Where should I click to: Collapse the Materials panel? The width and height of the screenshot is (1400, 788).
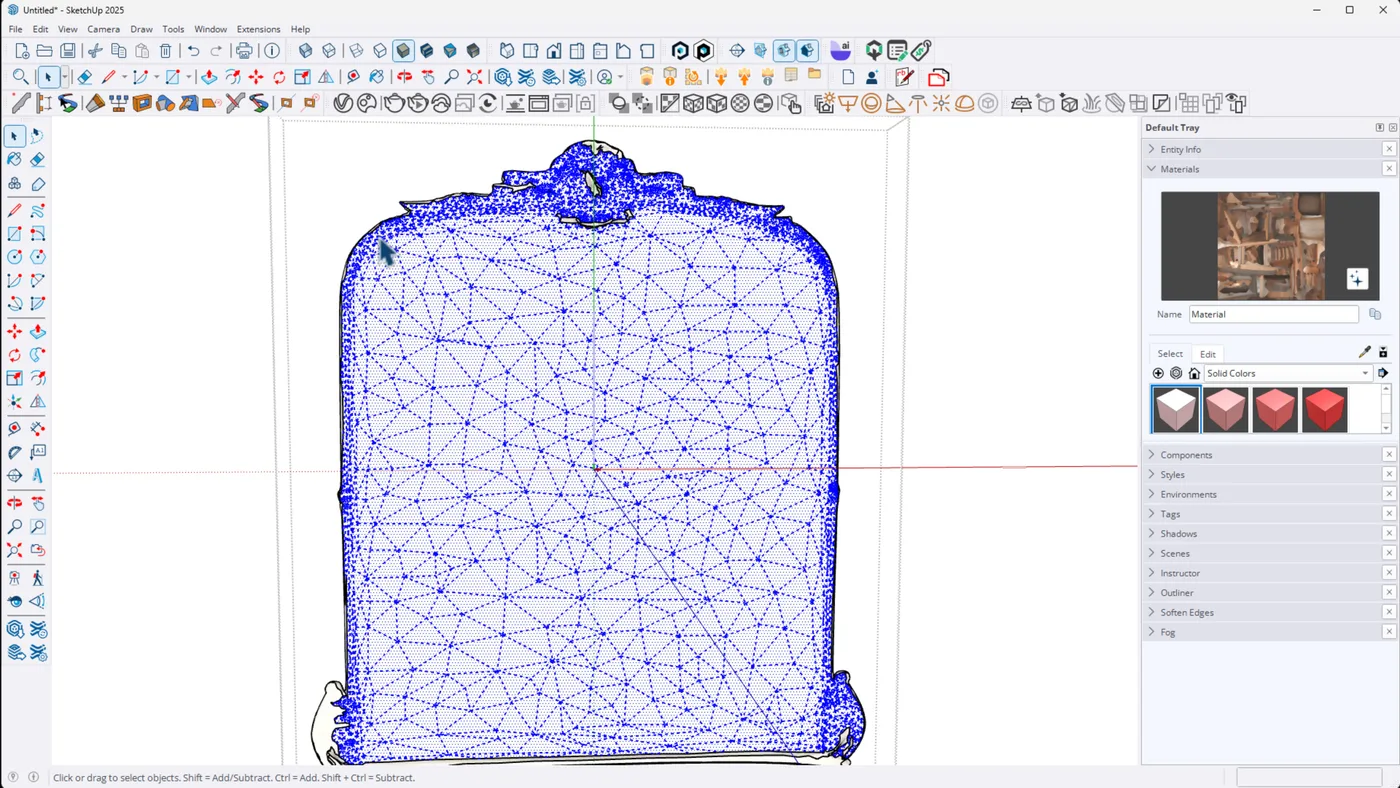(x=1179, y=169)
